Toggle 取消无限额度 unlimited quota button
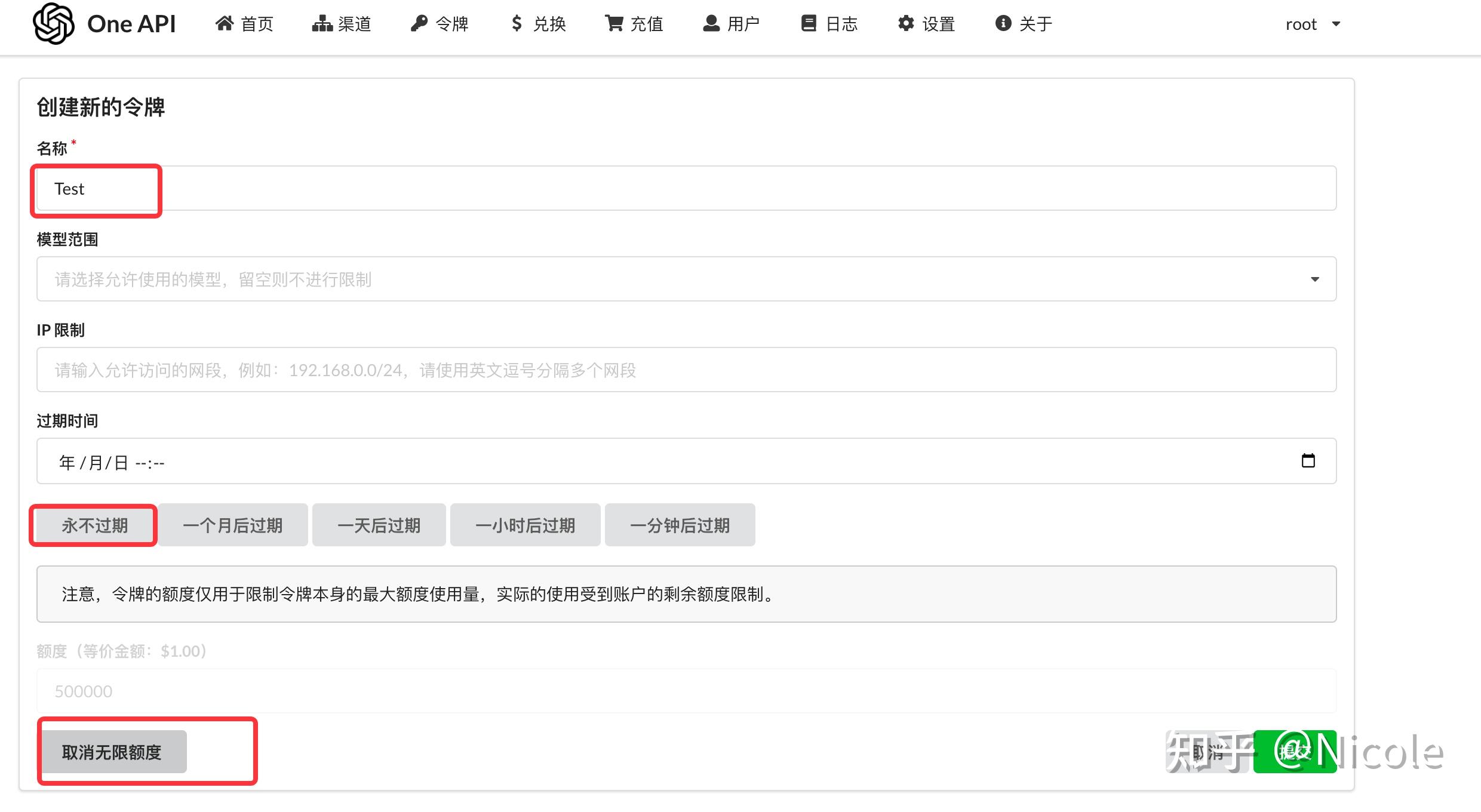Screen dimensions: 1481x812 (x=112, y=752)
